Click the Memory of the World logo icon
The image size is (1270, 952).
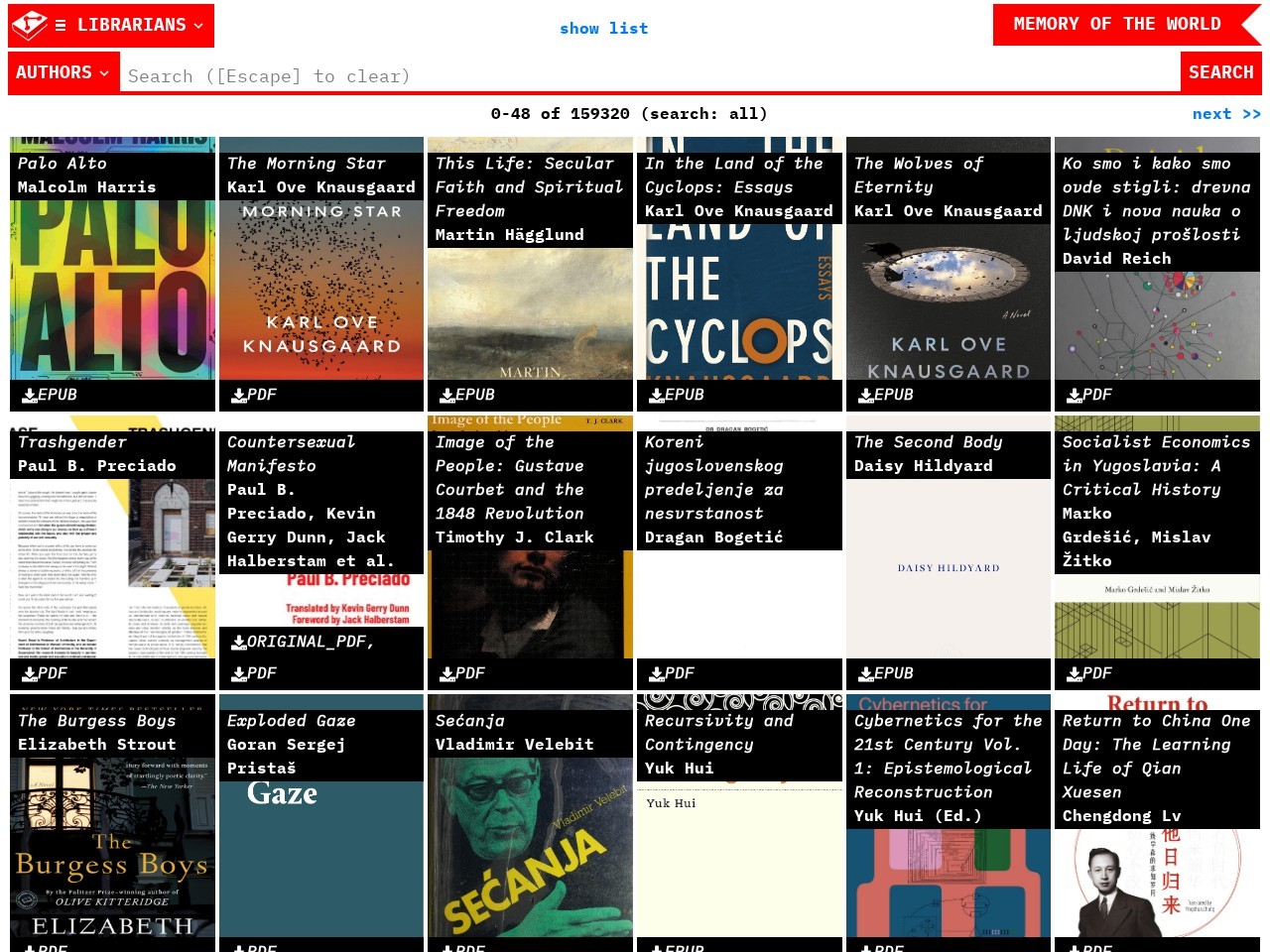[x=30, y=25]
